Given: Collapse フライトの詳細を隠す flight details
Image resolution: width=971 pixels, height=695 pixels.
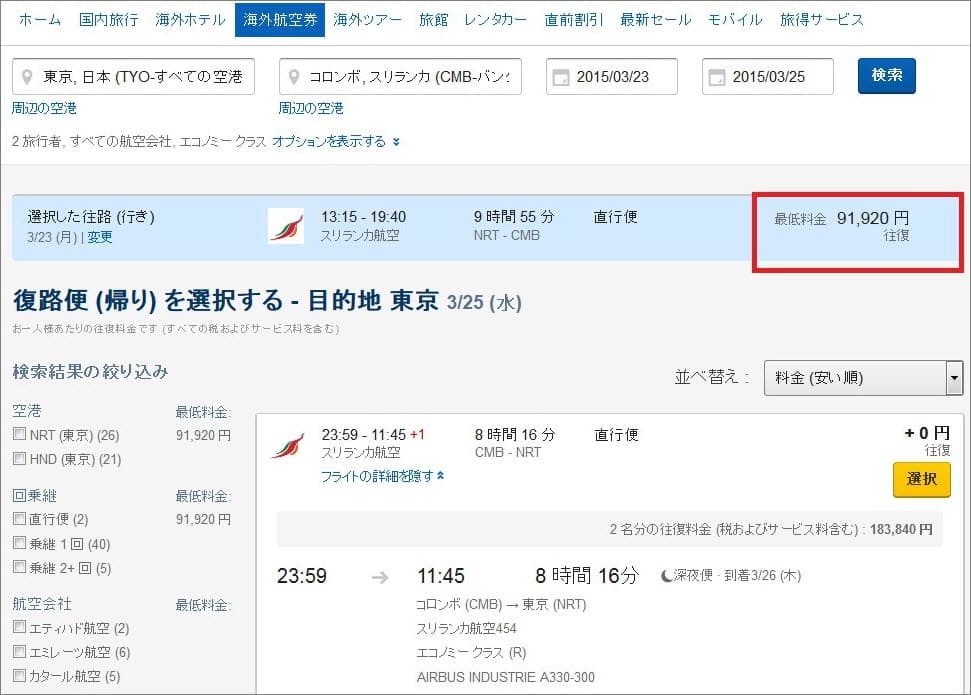Looking at the screenshot, I should click(382, 477).
